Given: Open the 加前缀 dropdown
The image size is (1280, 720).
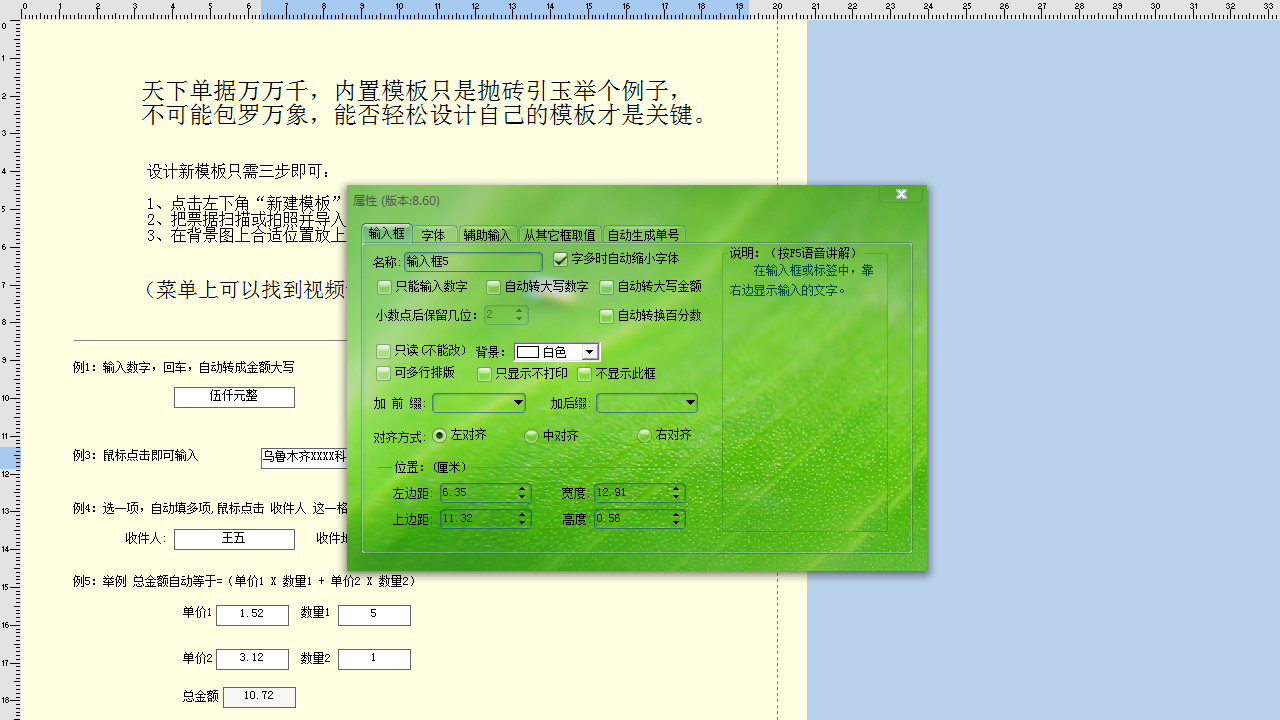Looking at the screenshot, I should 520,403.
